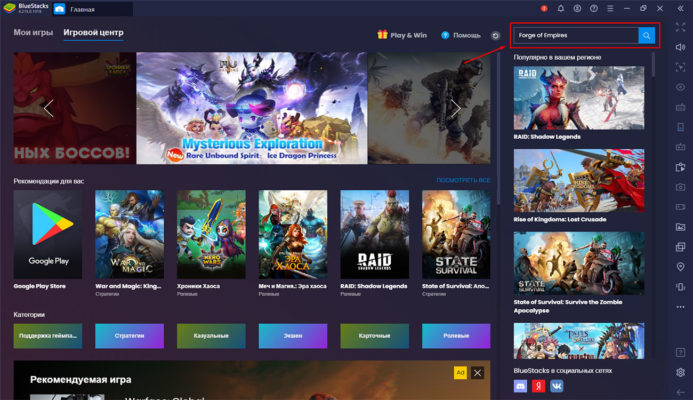Open the Главная home tab
The width and height of the screenshot is (693, 400).
click(93, 9)
